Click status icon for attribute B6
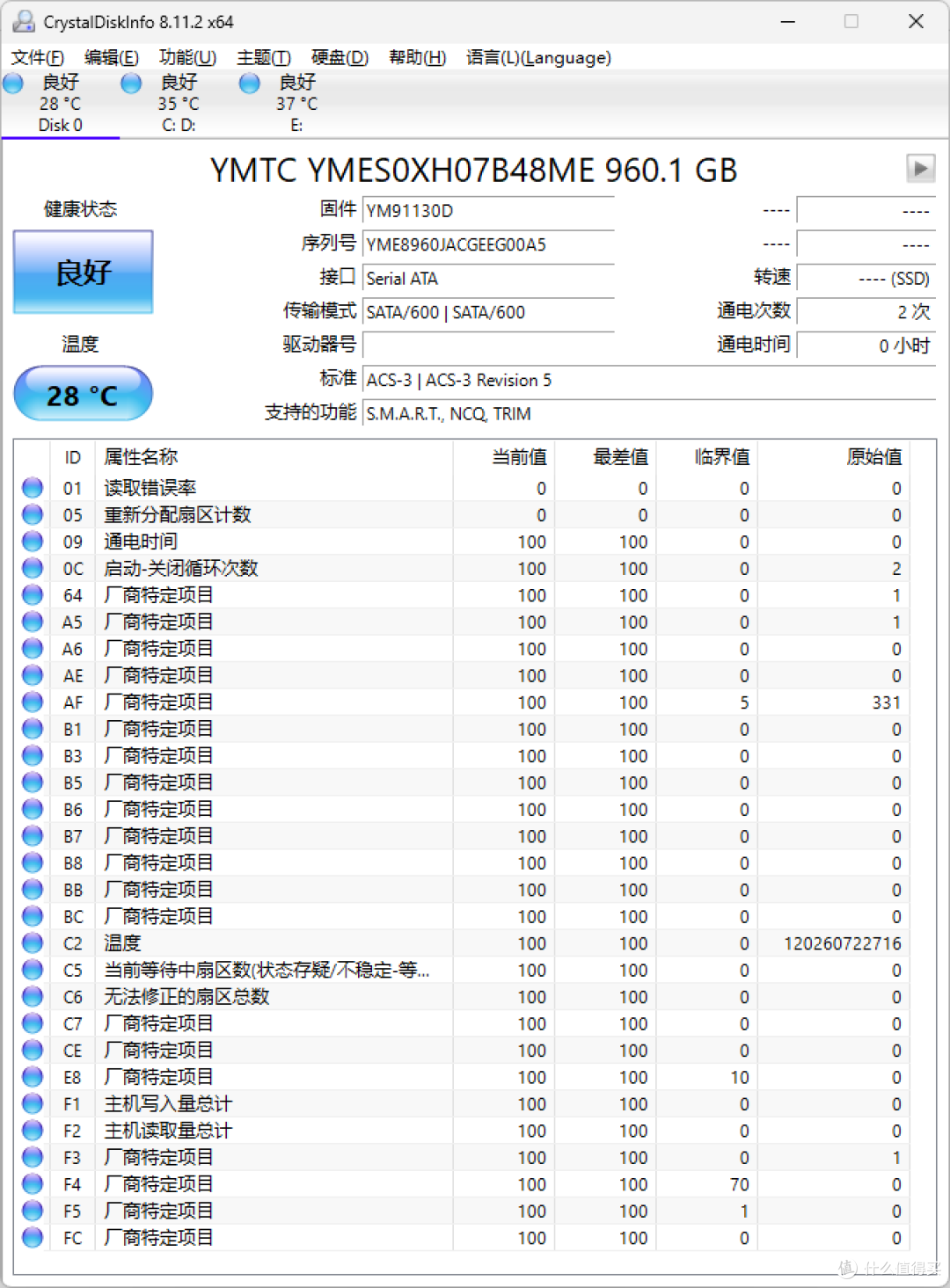The image size is (950, 1288). 33,809
